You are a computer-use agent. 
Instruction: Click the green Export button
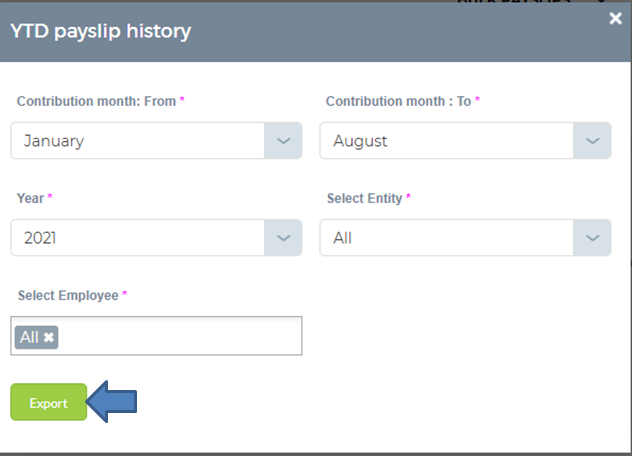tap(49, 402)
